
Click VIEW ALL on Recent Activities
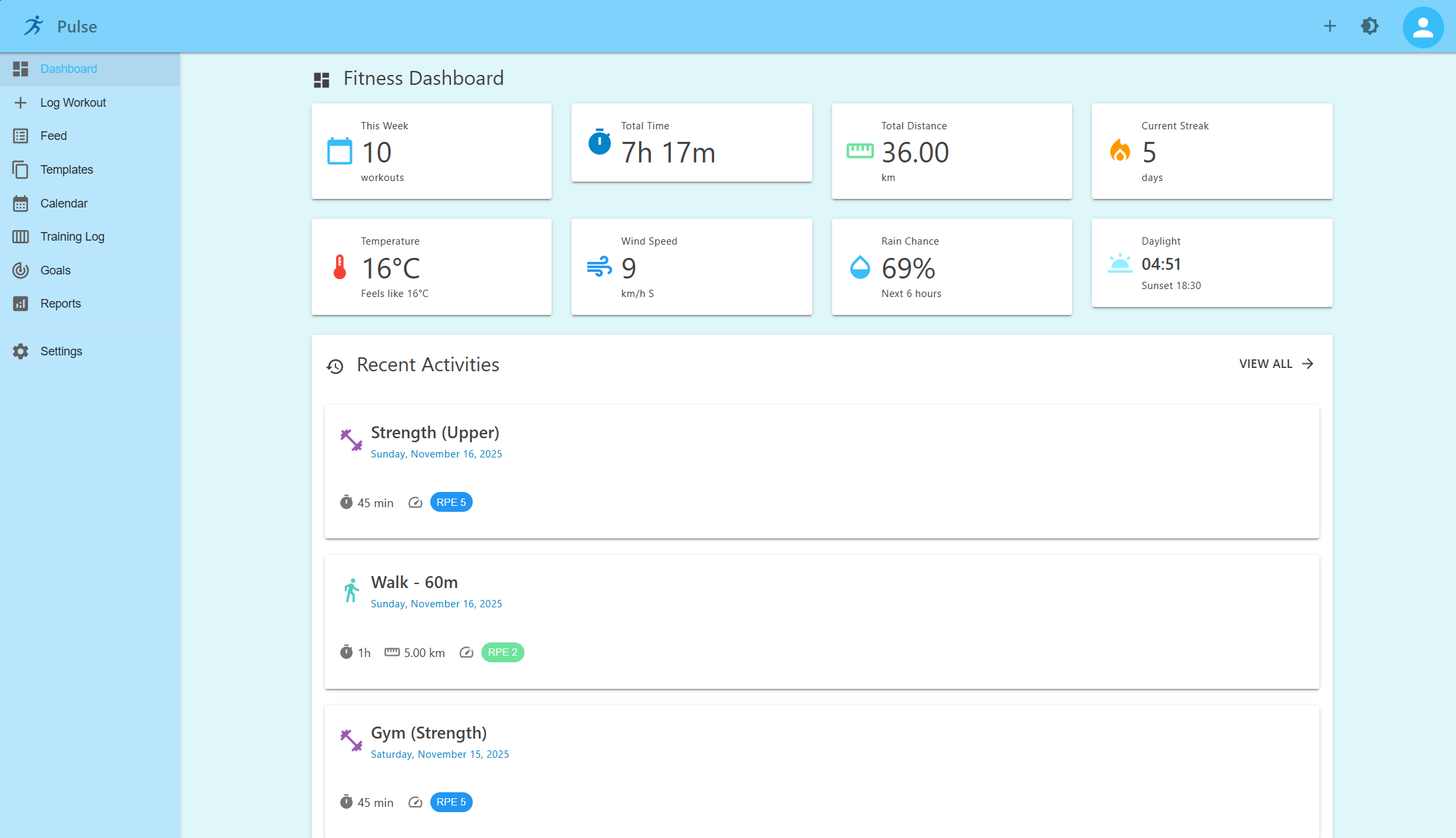pos(1274,363)
